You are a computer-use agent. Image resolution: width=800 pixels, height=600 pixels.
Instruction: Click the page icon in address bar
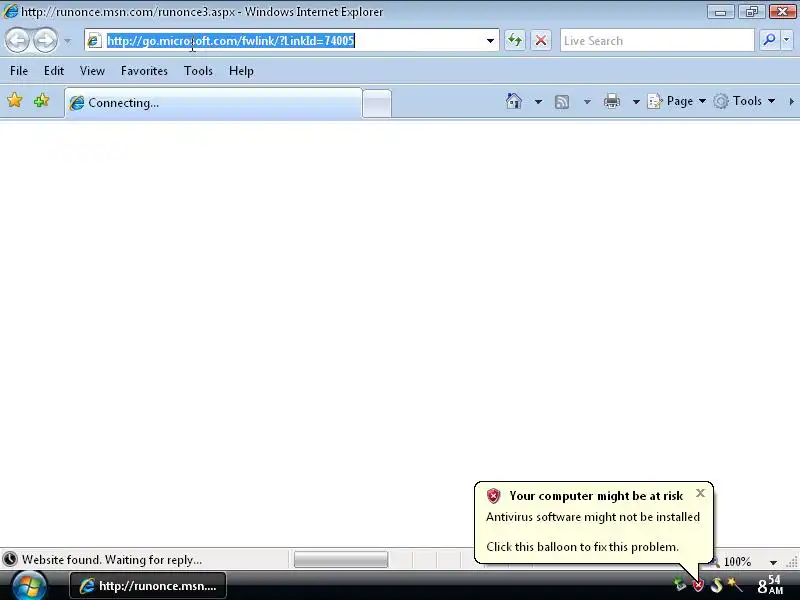click(x=94, y=40)
